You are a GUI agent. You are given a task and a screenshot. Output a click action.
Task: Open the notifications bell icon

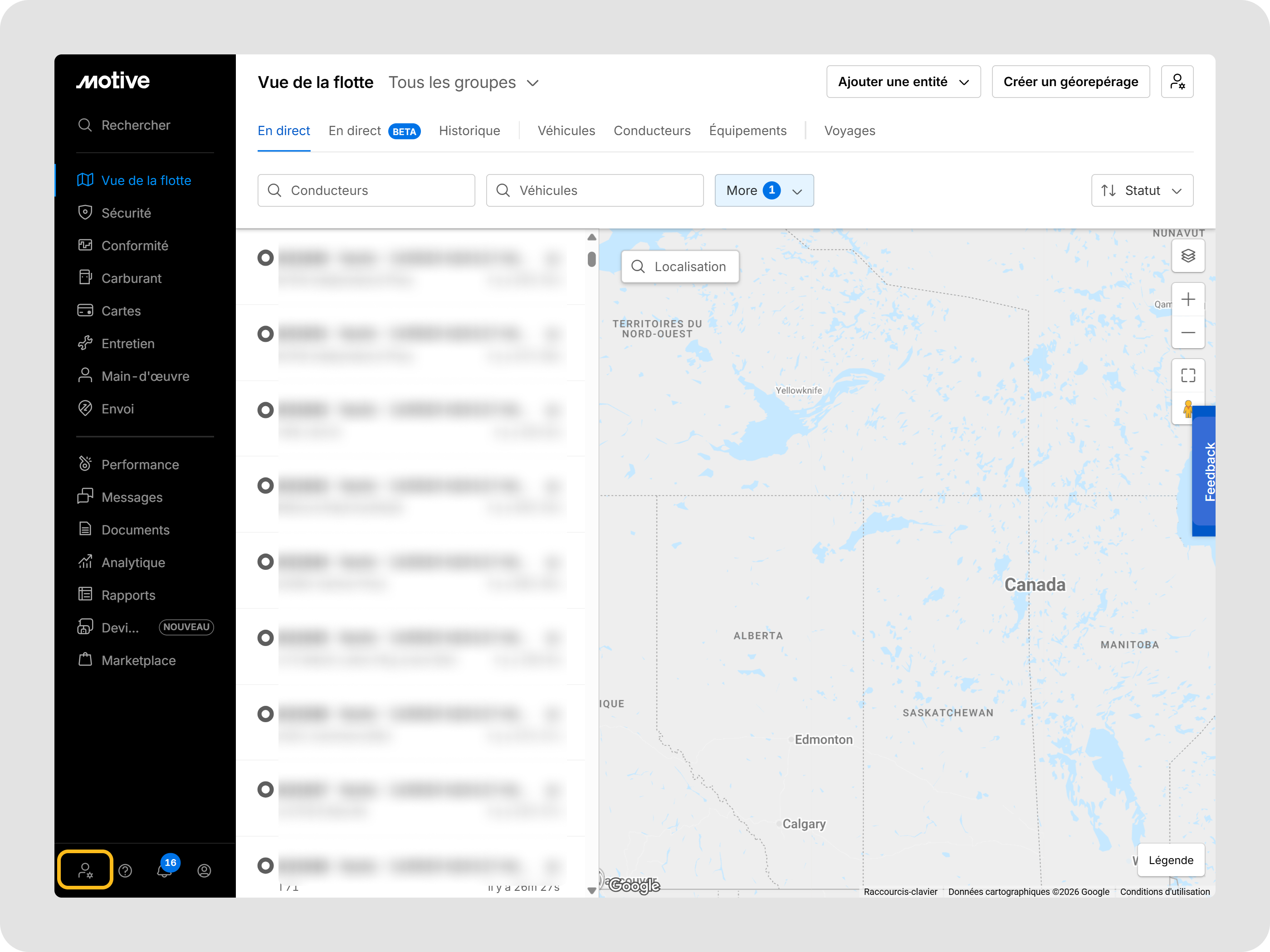(164, 870)
